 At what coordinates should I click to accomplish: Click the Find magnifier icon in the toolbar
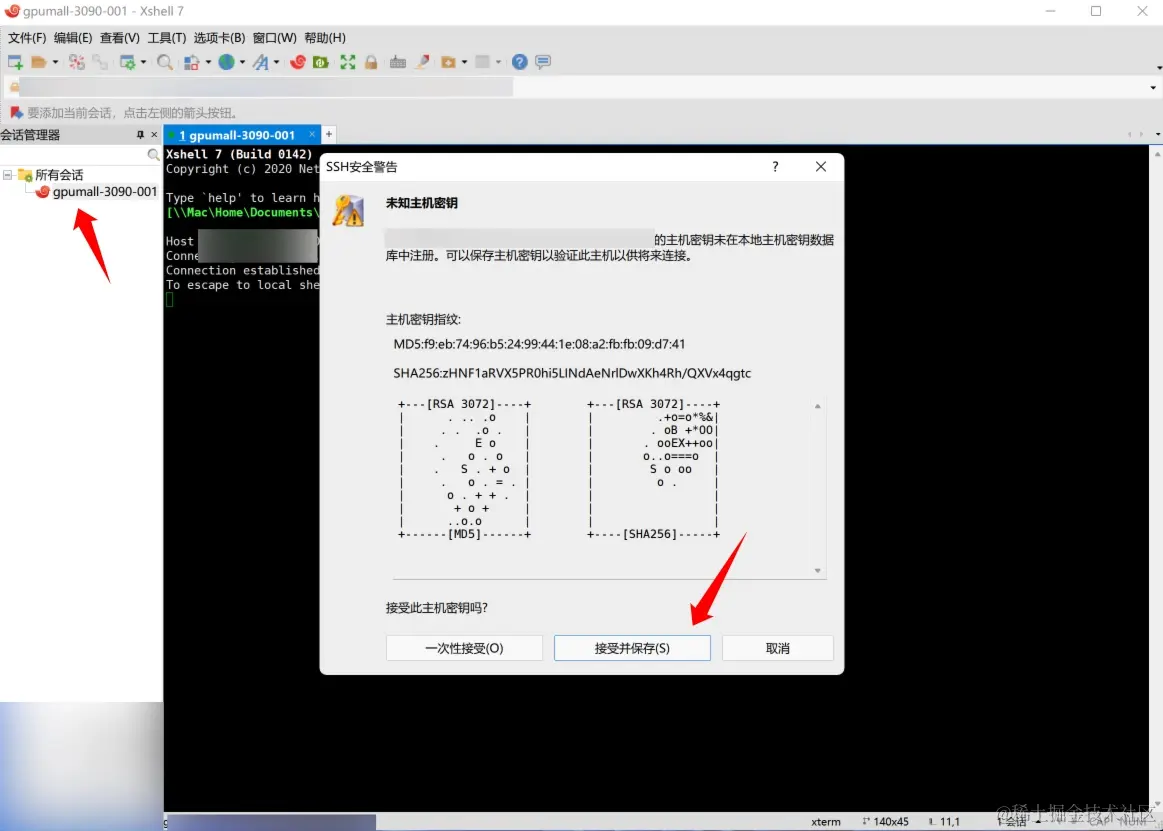click(165, 62)
